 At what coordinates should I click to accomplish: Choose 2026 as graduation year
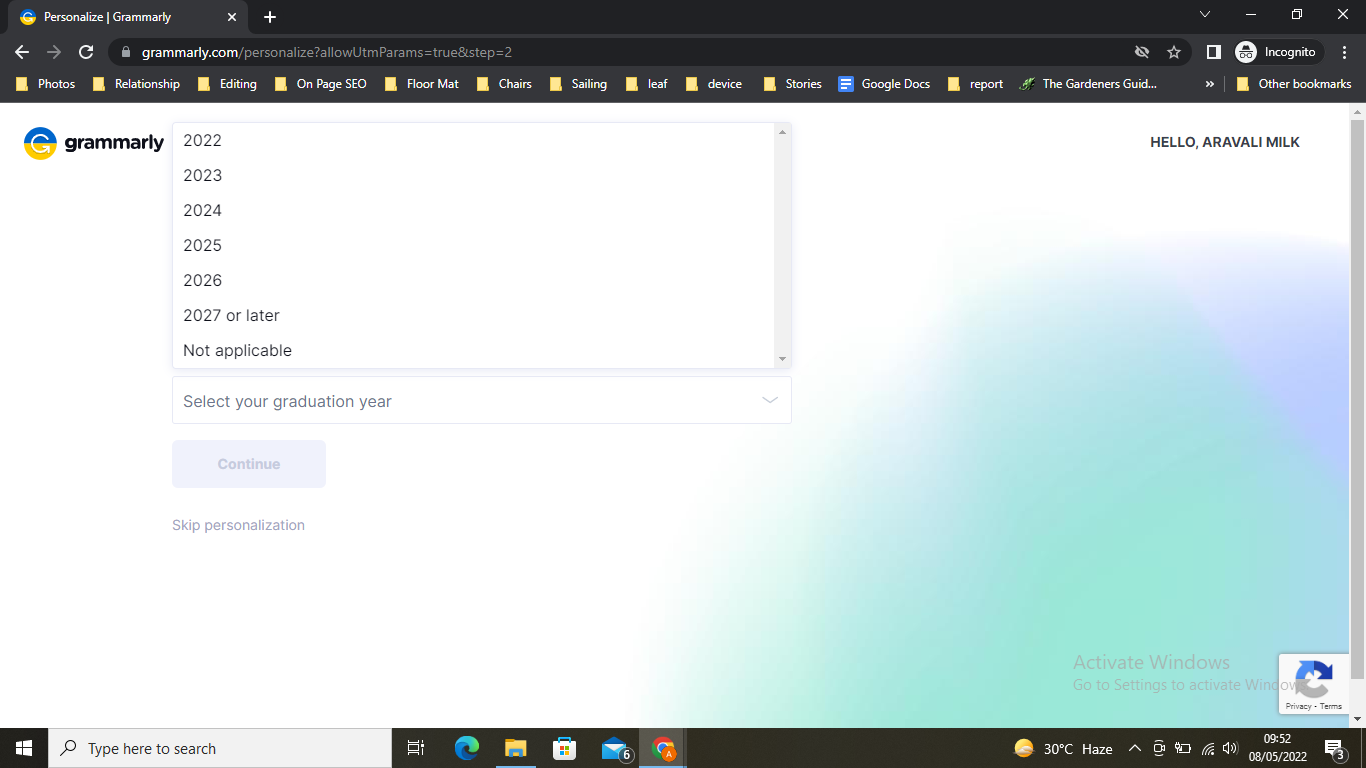(x=474, y=281)
